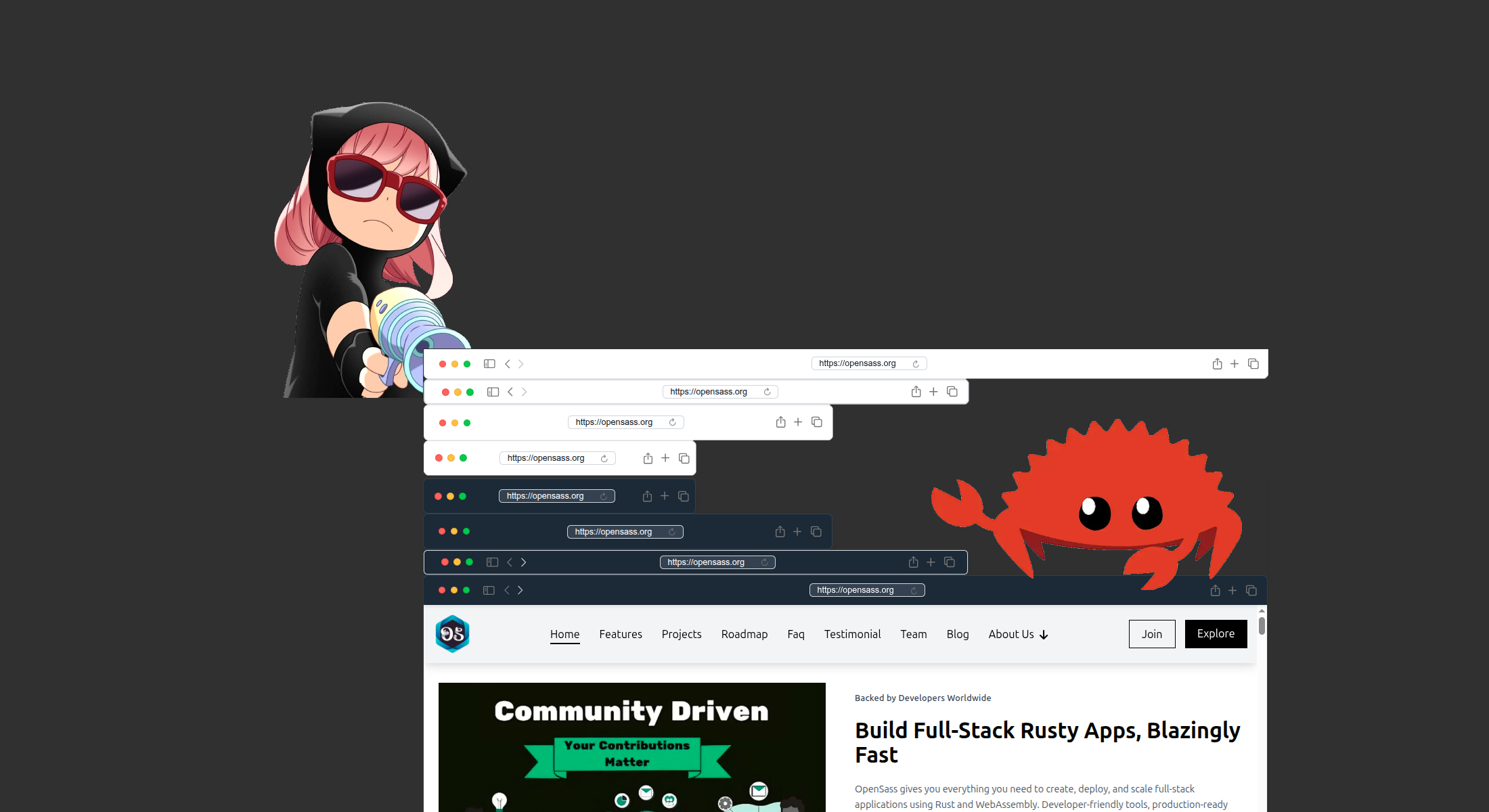Select the Roadmap nav item
The width and height of the screenshot is (1489, 812).
[744, 634]
